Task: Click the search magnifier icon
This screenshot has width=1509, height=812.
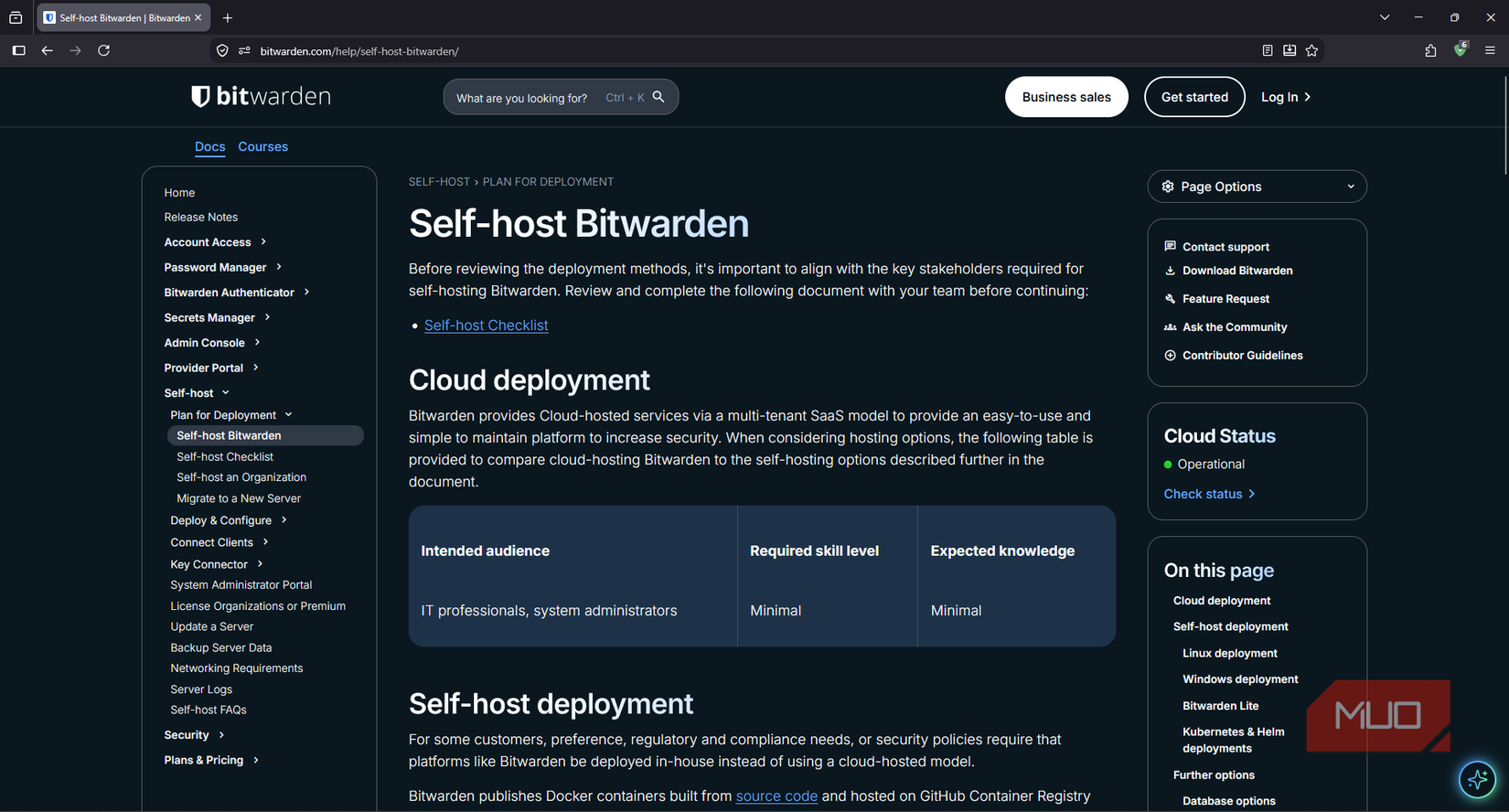Action: [658, 97]
